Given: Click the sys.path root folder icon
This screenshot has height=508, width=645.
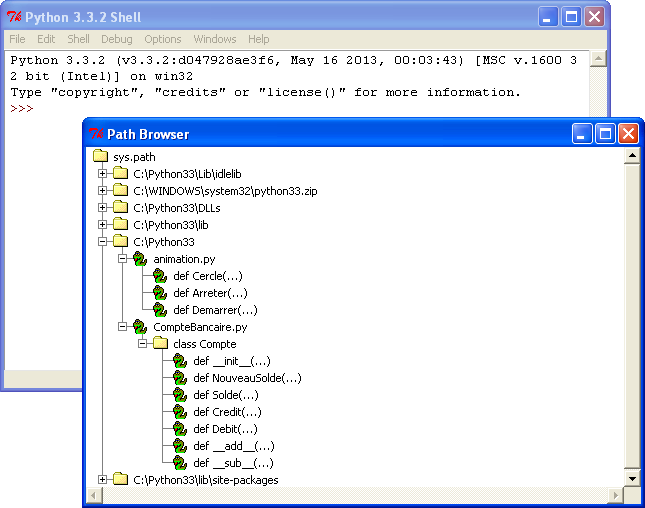Looking at the screenshot, I should 100,156.
